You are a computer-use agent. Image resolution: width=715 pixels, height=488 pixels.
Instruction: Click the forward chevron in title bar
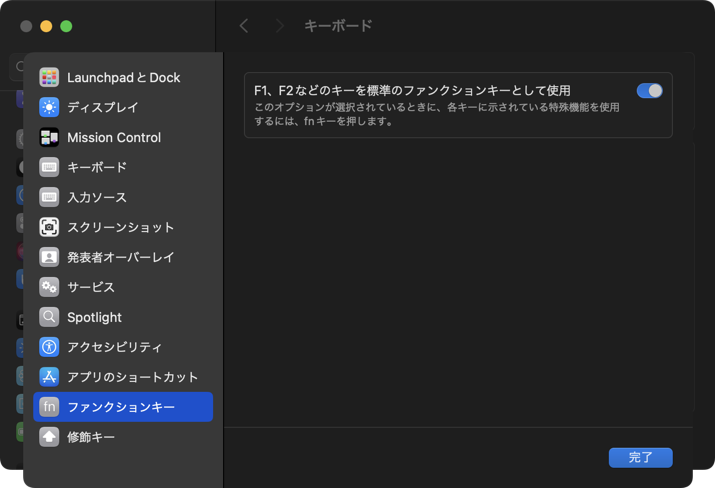pyautogui.click(x=279, y=26)
